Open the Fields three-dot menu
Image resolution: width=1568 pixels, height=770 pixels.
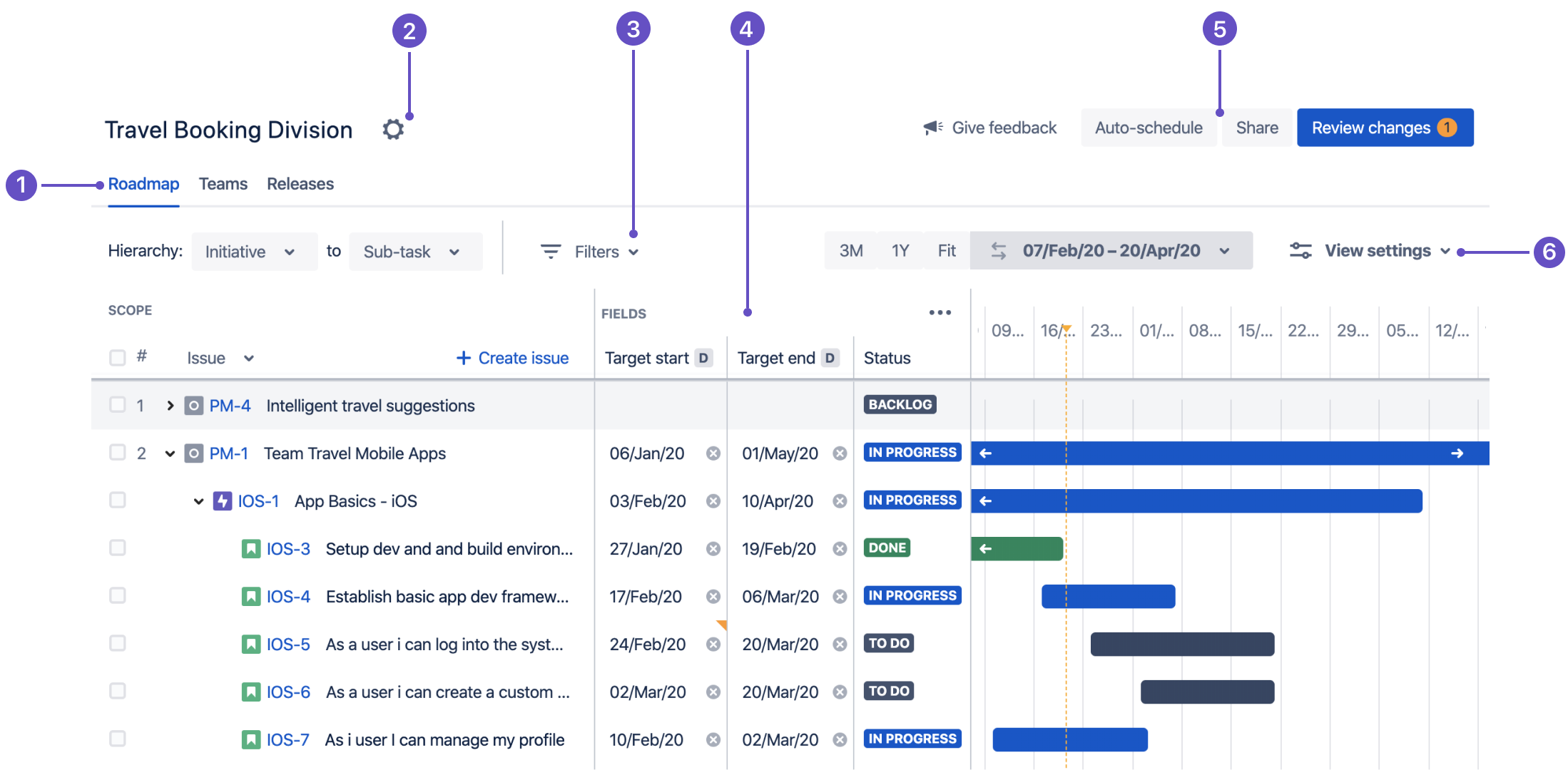(940, 312)
